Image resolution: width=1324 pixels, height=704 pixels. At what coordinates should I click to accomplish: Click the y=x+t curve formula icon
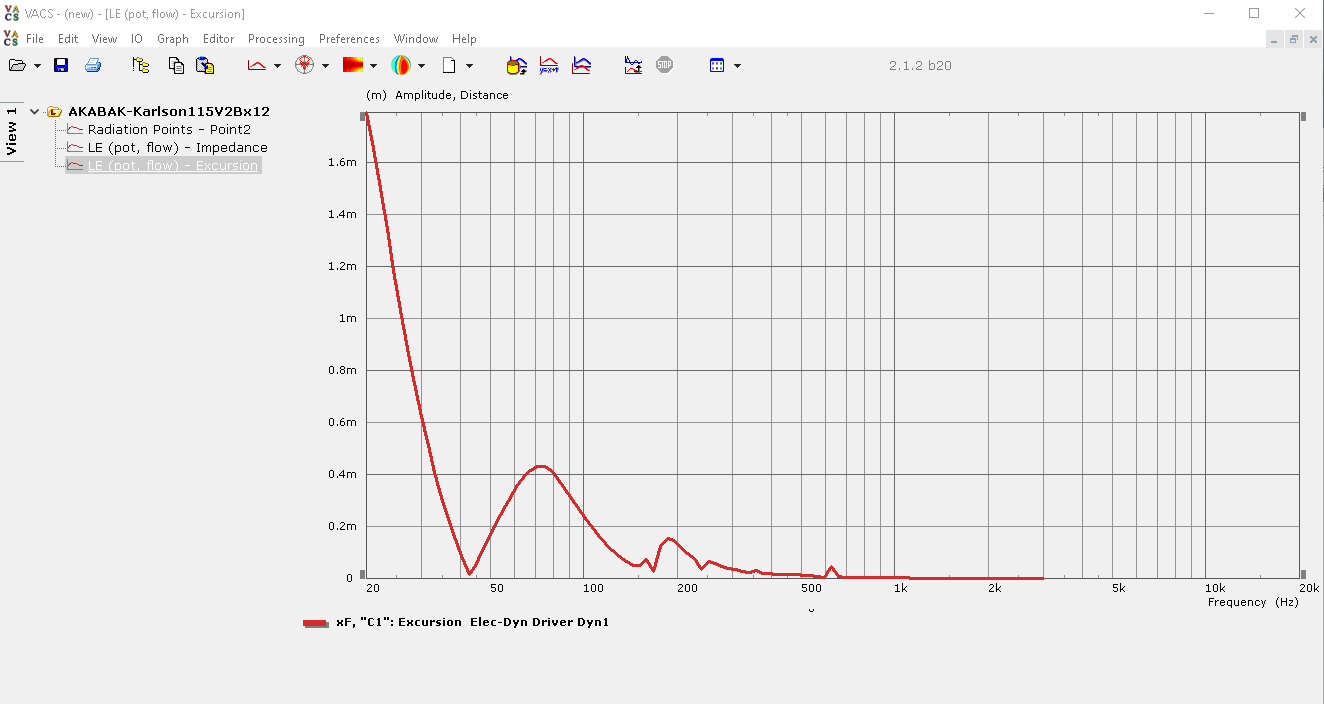point(549,65)
